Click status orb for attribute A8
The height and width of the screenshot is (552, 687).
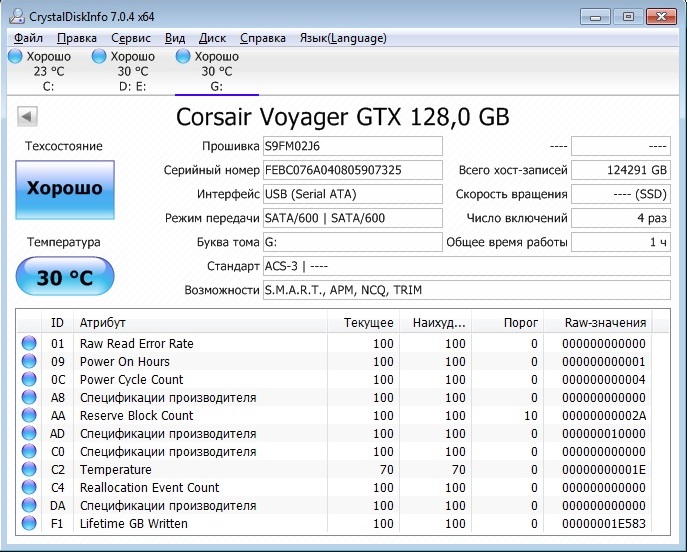(29, 397)
